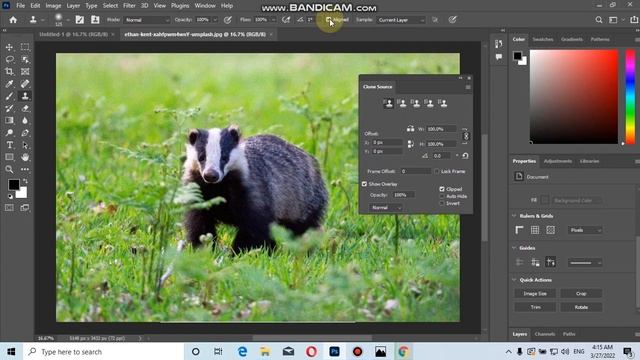Reset default foreground and background colors
This screenshot has width=640, height=360.
(x=10, y=196)
